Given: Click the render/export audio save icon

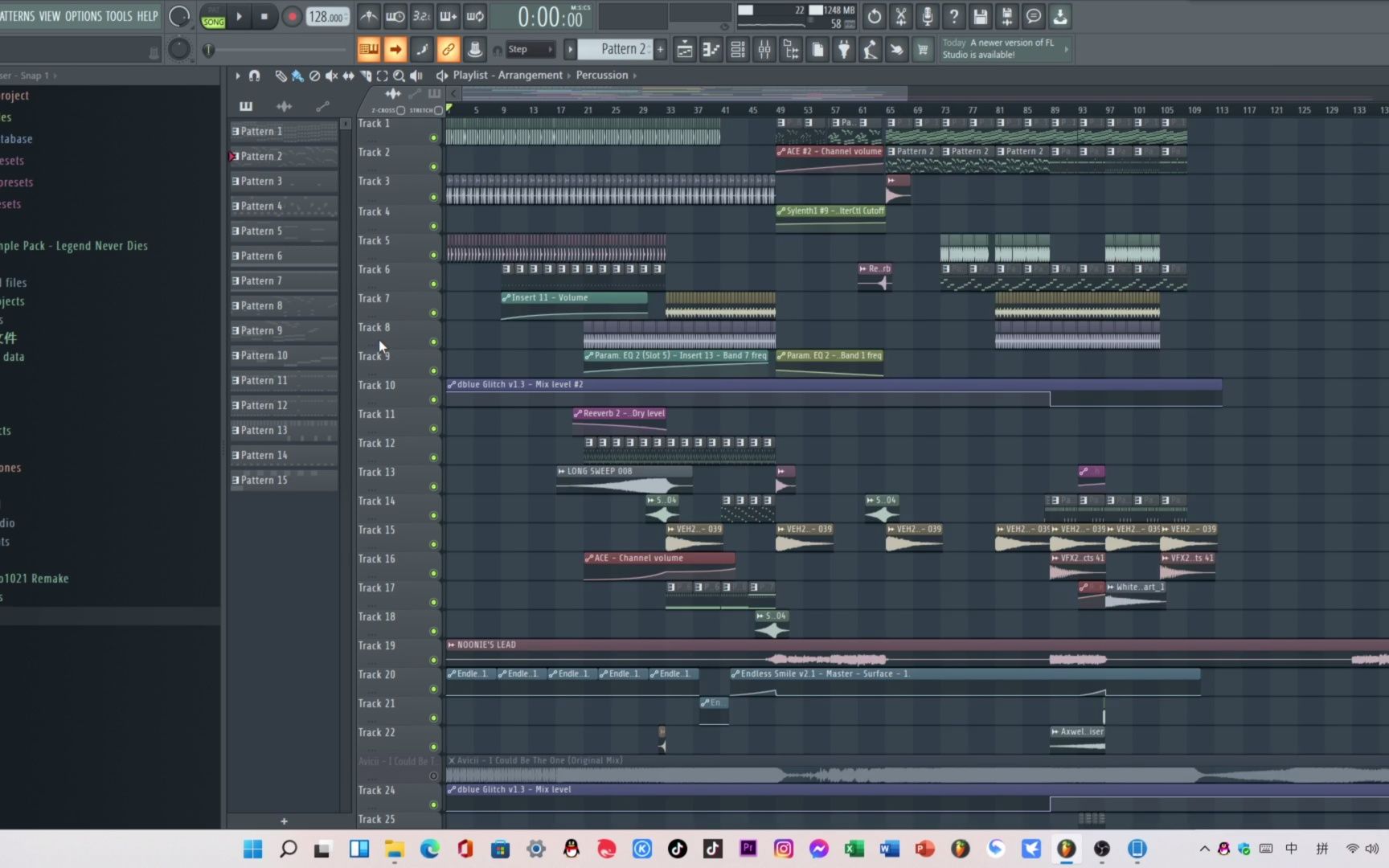Looking at the screenshot, I should pos(1007,16).
